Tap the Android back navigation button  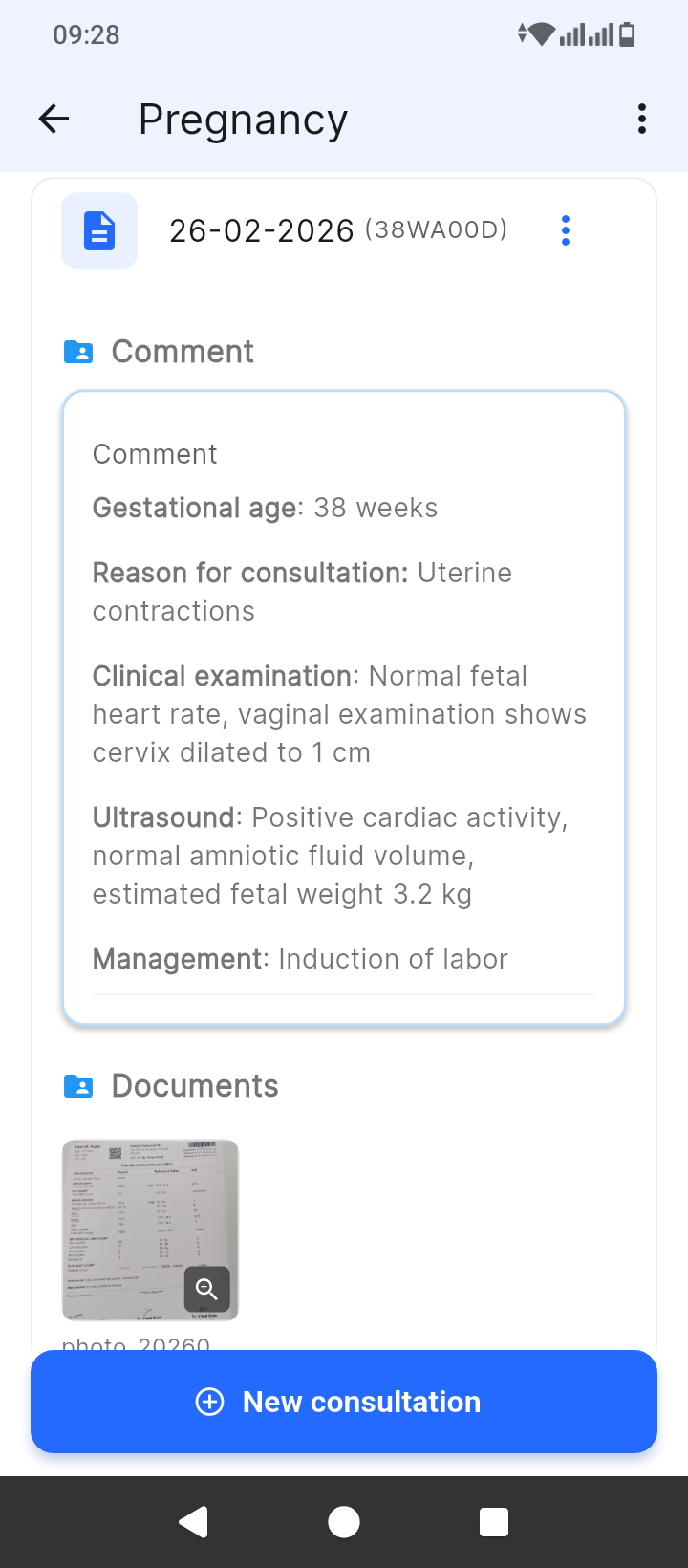pyautogui.click(x=194, y=1521)
